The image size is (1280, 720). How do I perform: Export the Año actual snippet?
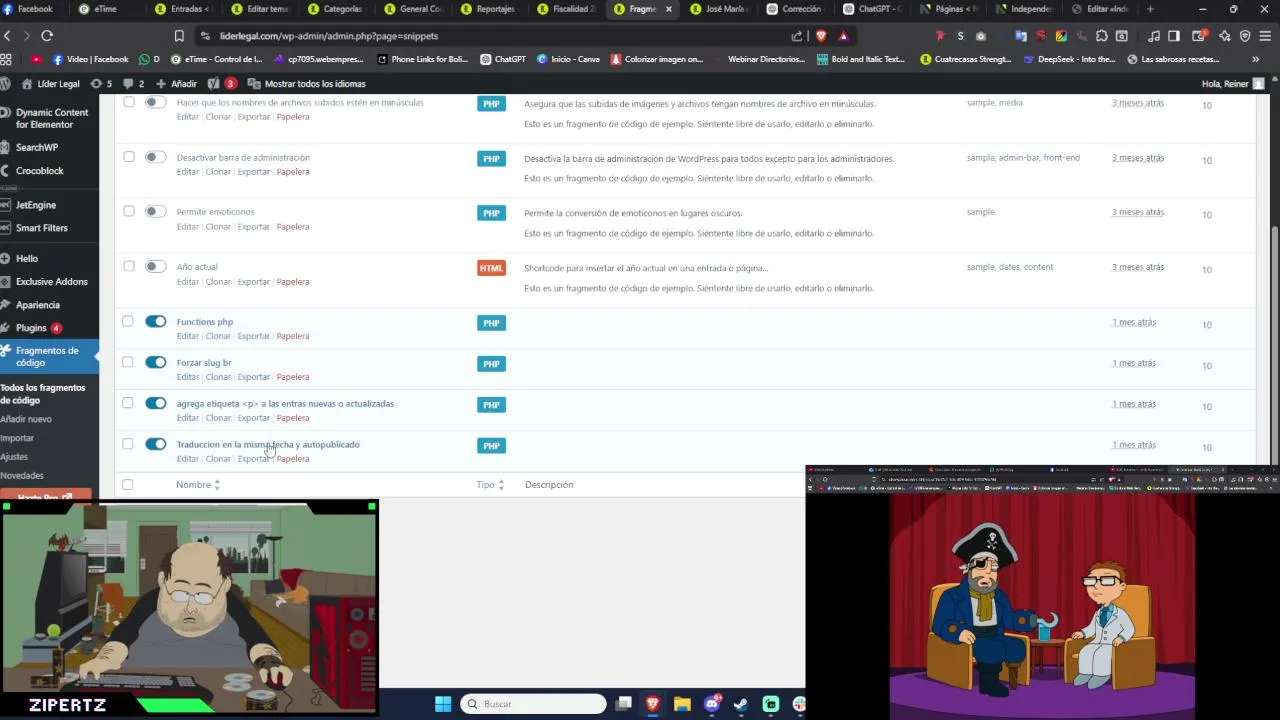[x=253, y=282]
